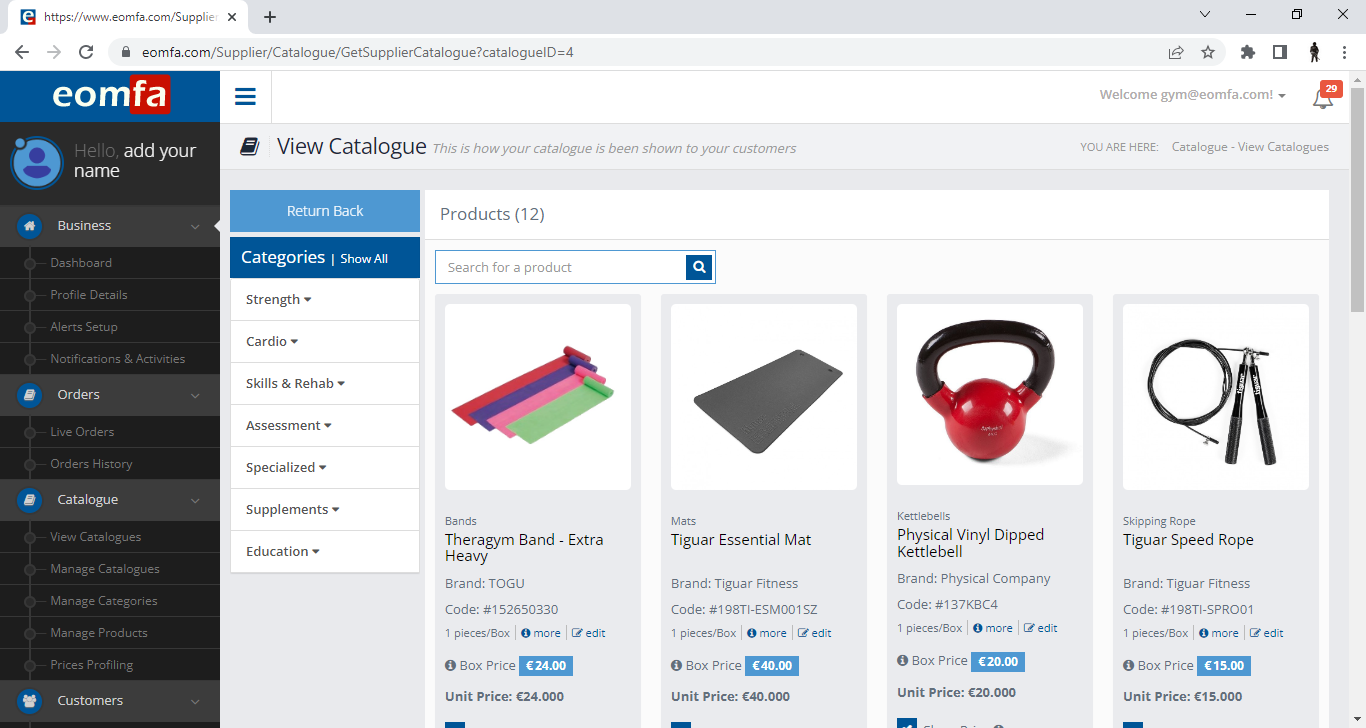Open the browser side panel icon
The image size is (1366, 728).
point(1279,52)
